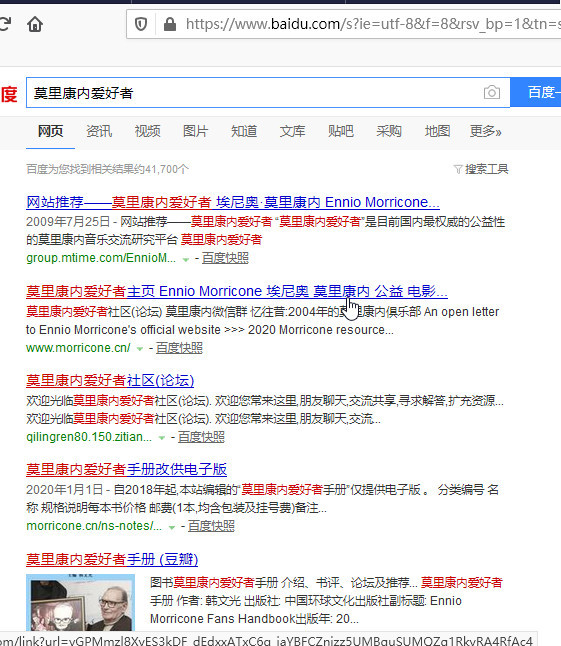561x646 pixels.
Task: Open the tracking protection shield icon
Action: pos(141,24)
